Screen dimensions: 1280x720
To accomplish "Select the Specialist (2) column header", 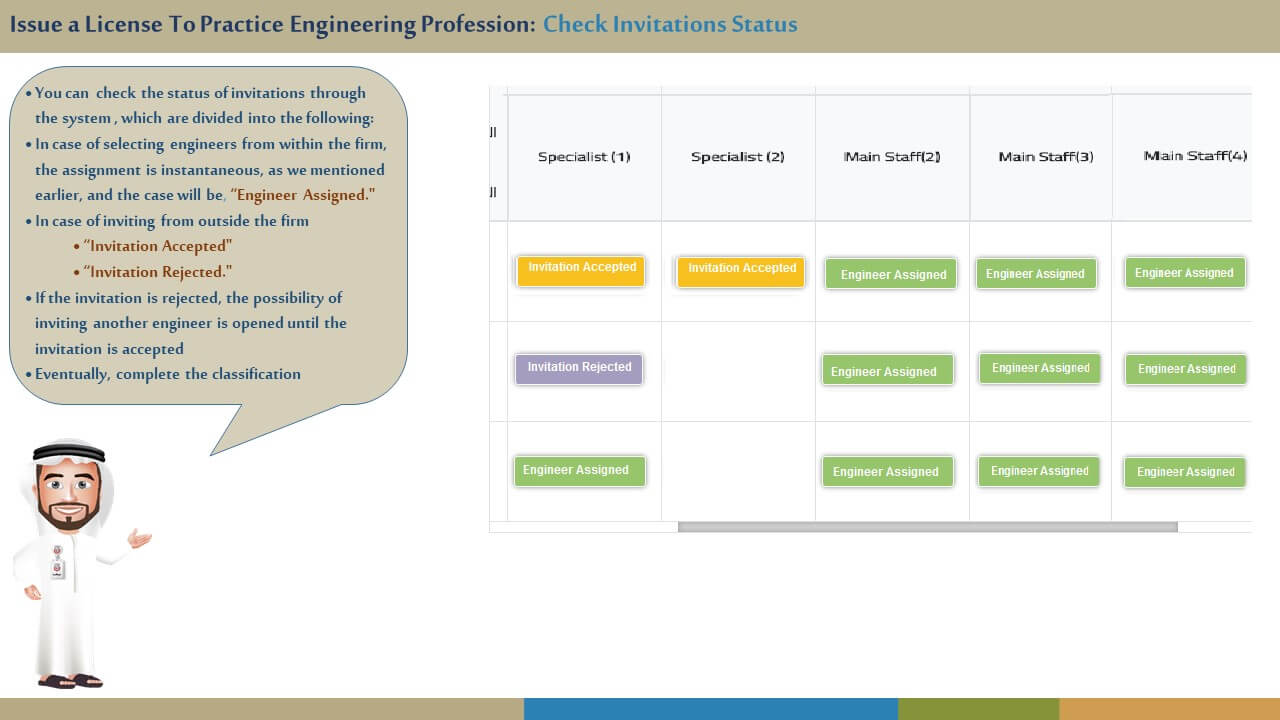I will point(738,157).
